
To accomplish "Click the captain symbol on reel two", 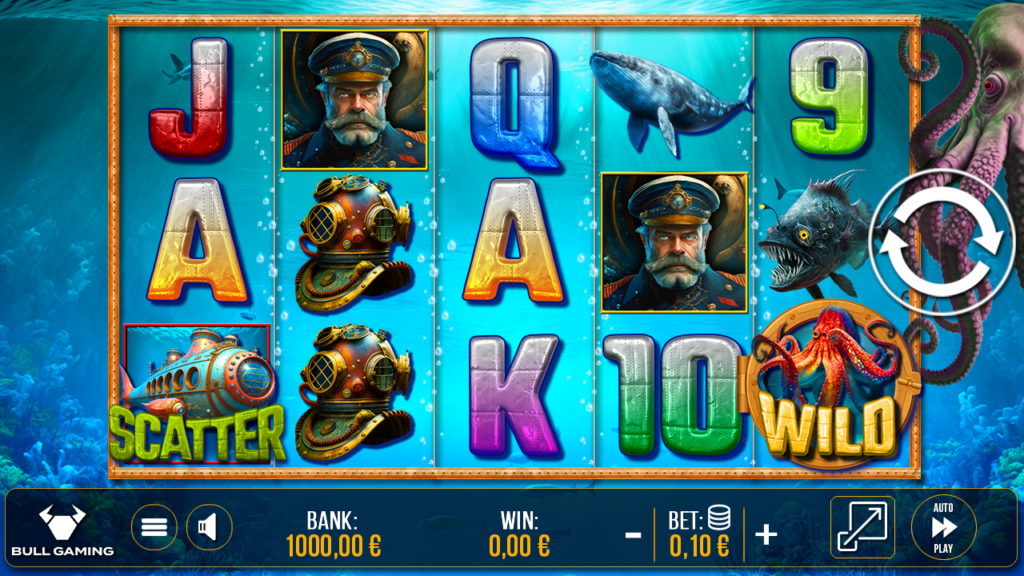I will point(355,100).
